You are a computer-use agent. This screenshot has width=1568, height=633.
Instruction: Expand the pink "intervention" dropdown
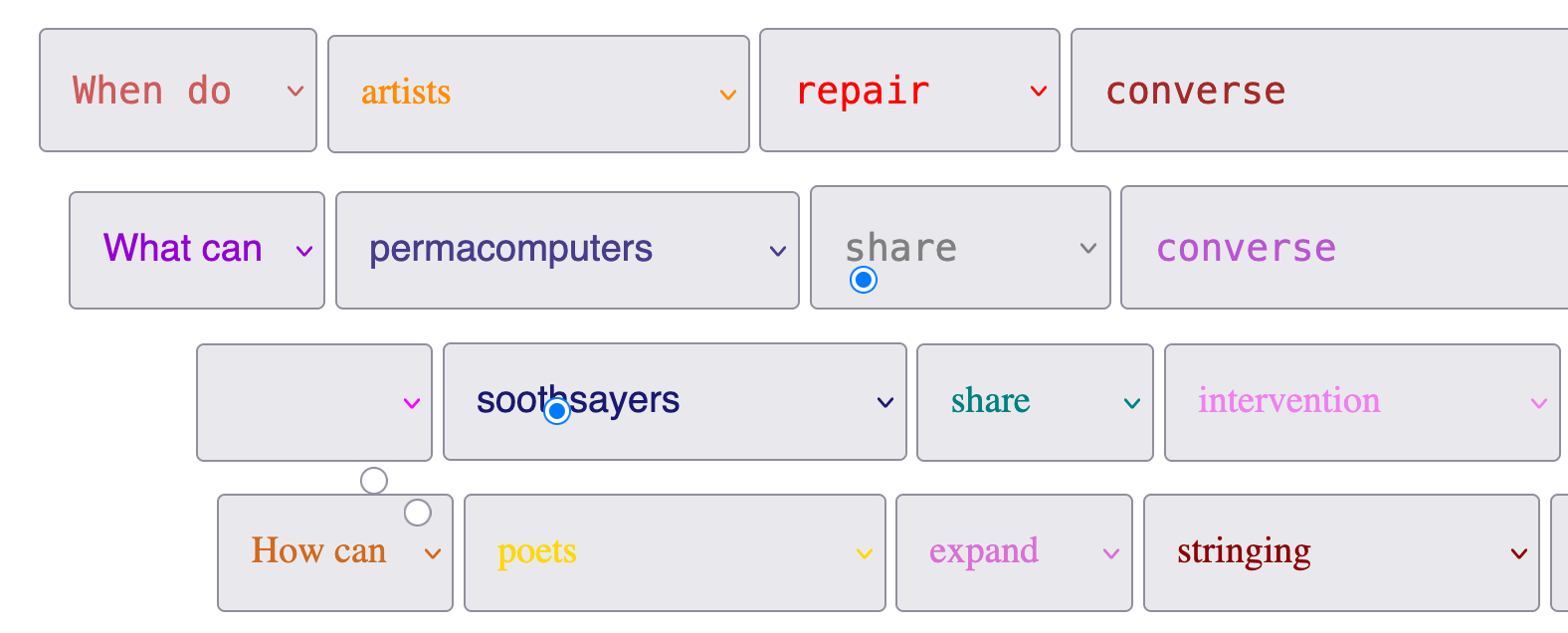1362,402
